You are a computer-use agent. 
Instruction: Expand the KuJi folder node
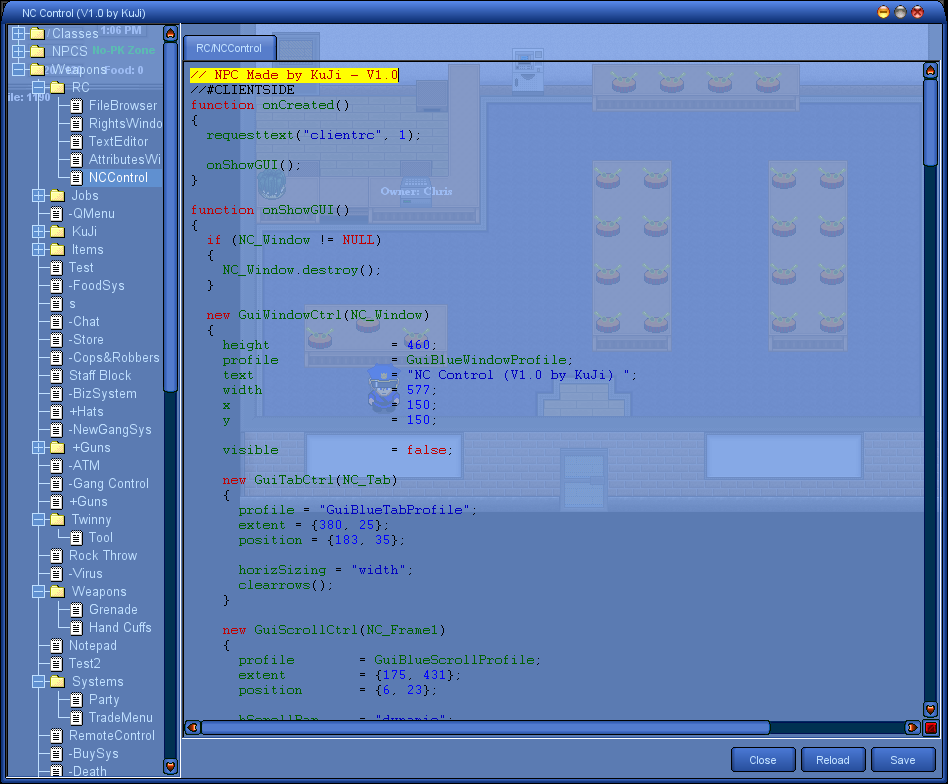point(39,232)
